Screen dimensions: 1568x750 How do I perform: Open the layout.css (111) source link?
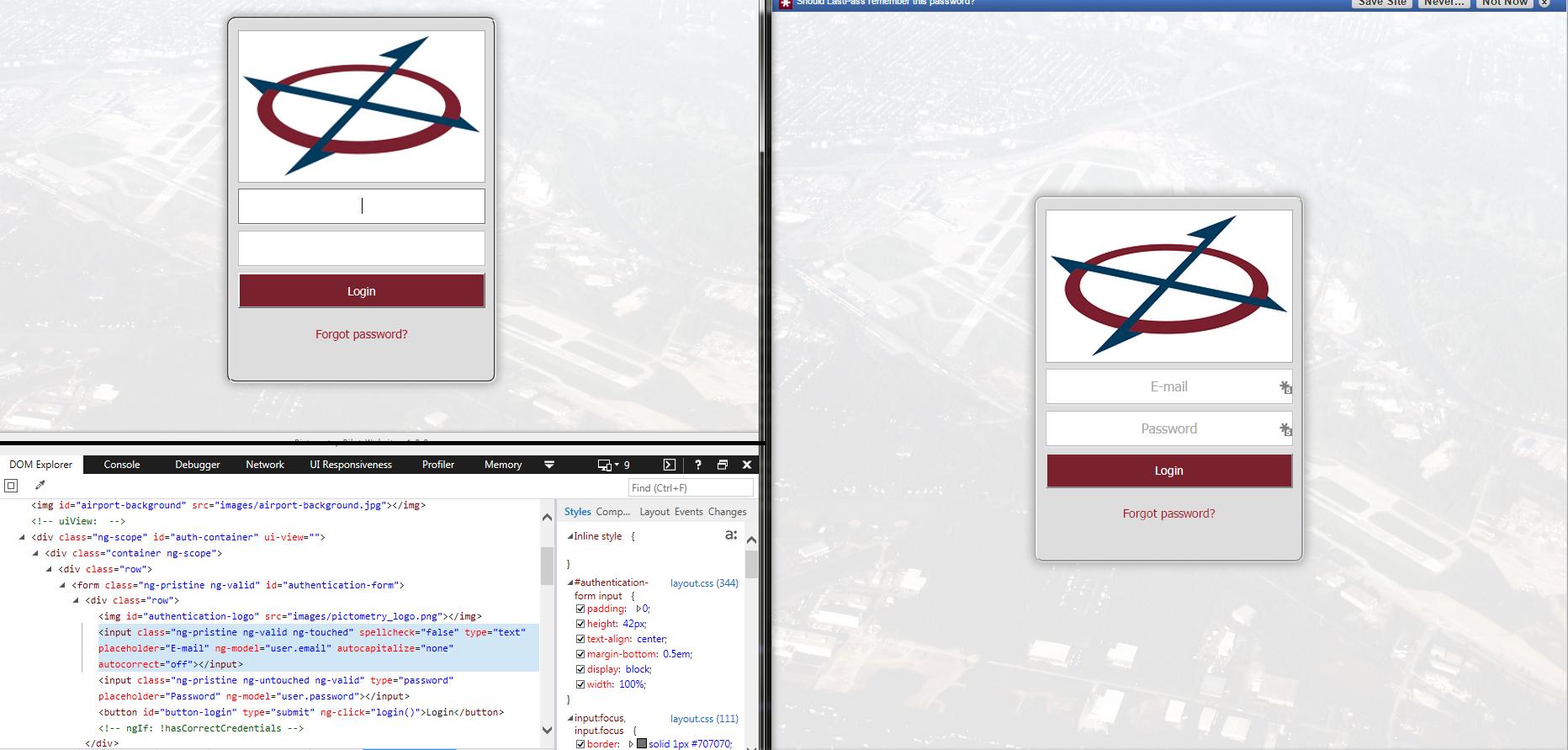point(704,719)
